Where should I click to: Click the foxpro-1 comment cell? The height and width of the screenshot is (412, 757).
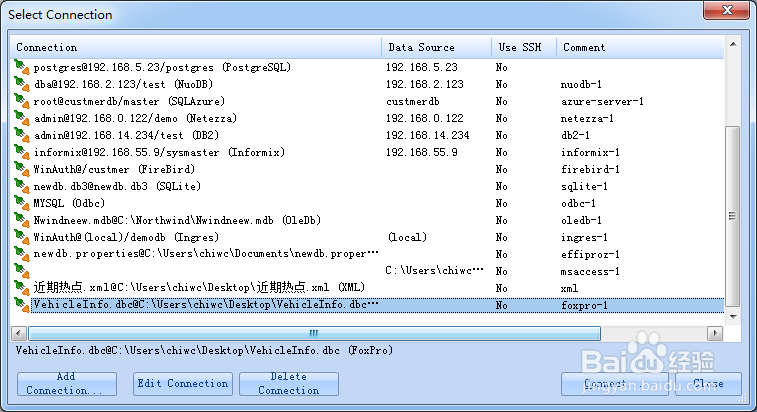[584, 305]
